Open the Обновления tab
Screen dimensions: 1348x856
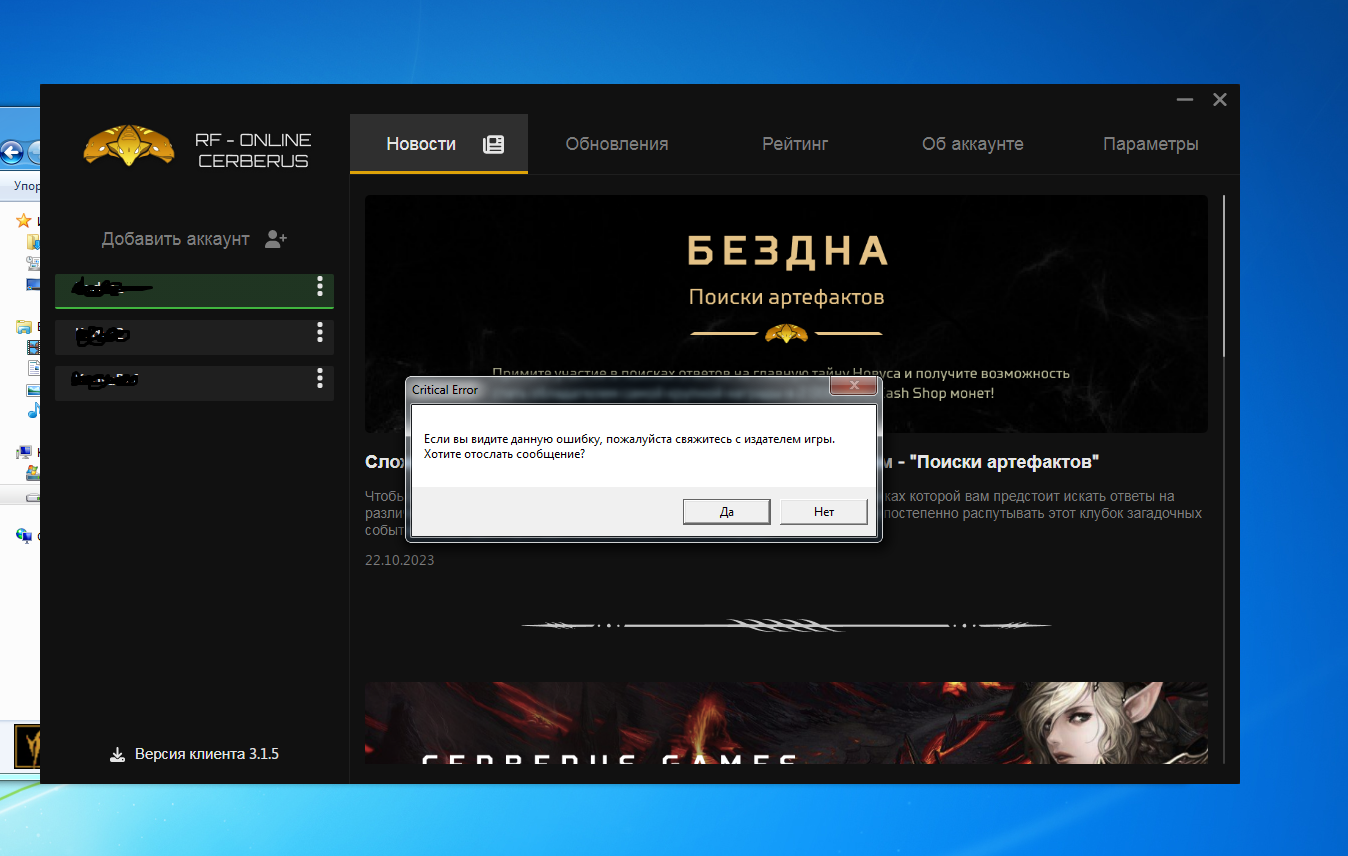pyautogui.click(x=617, y=144)
